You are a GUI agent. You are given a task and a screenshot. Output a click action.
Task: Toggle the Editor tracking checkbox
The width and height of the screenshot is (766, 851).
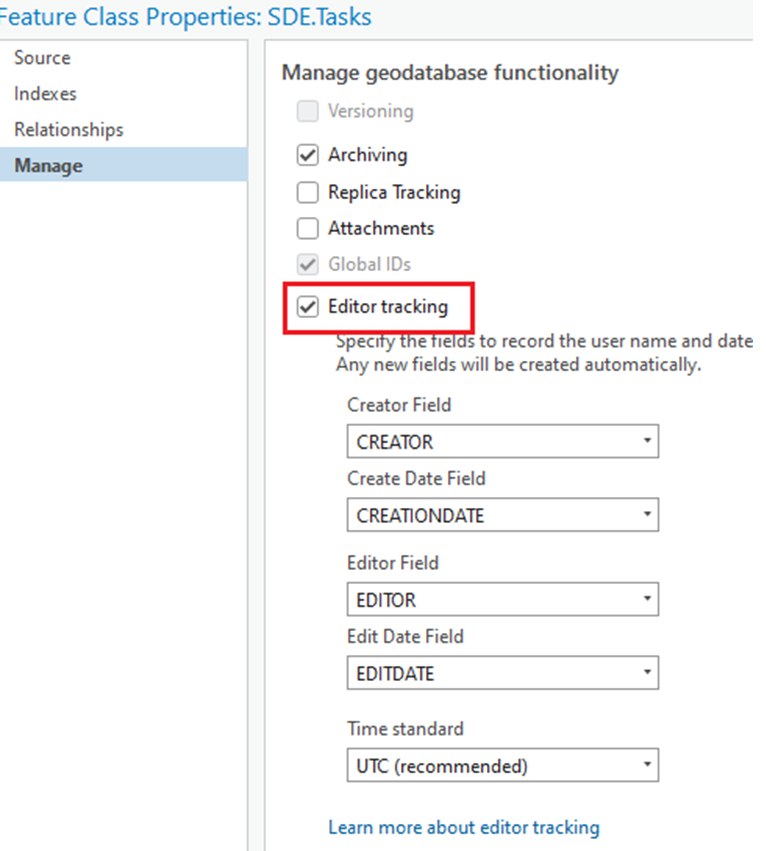[307, 307]
